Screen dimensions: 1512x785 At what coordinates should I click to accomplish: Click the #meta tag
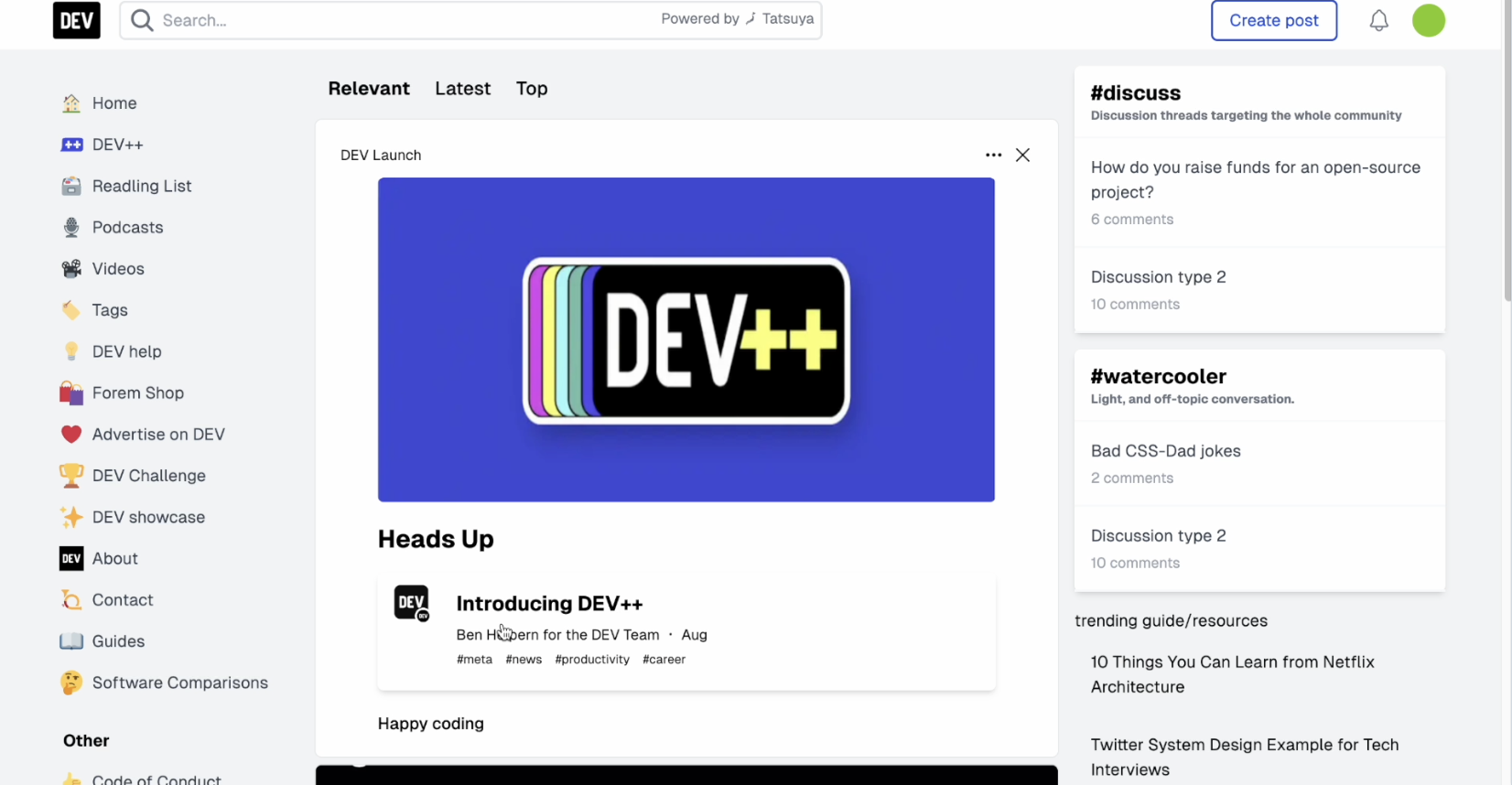point(474,660)
